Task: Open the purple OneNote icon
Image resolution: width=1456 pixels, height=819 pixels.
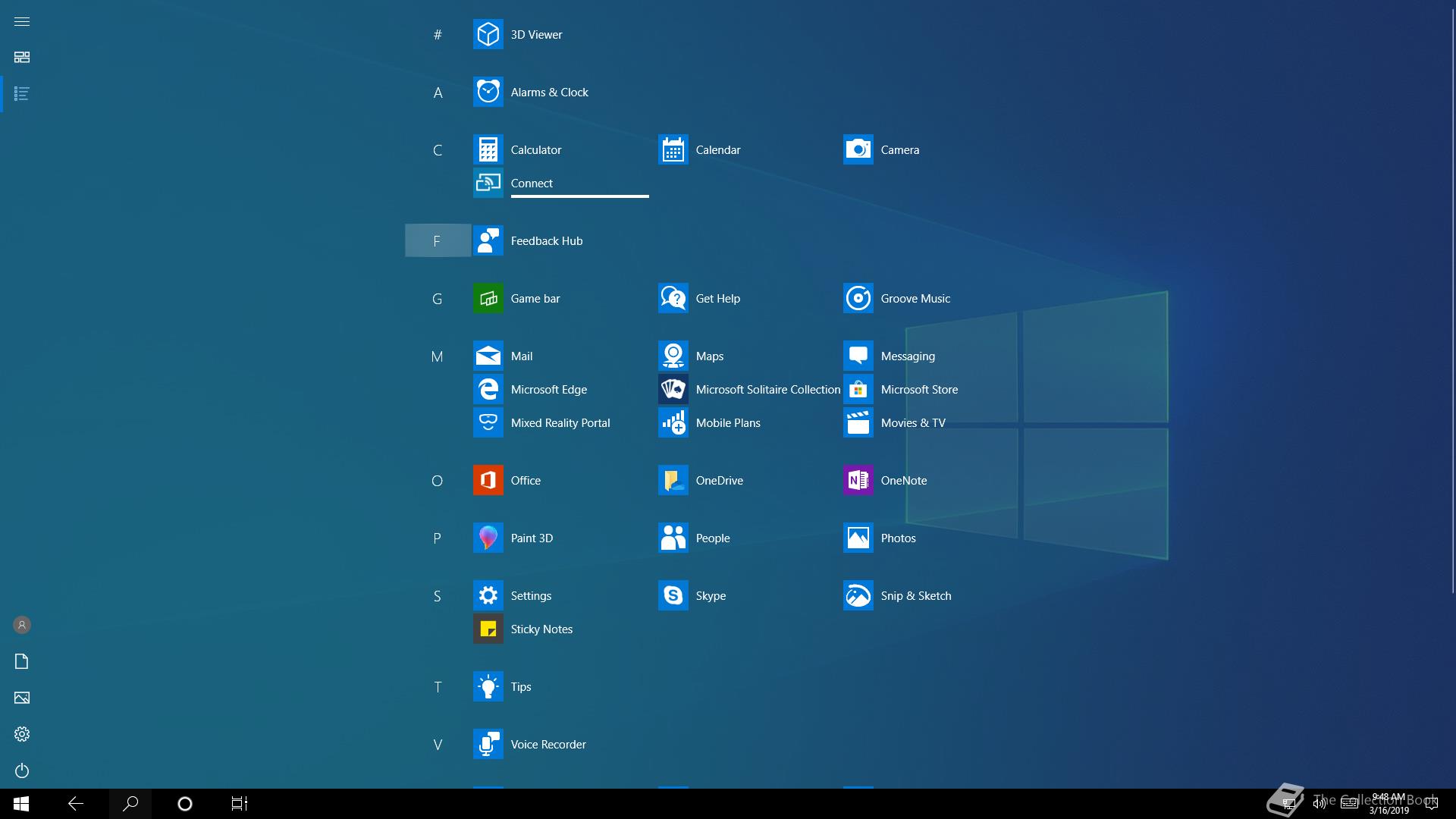Action: 858,480
